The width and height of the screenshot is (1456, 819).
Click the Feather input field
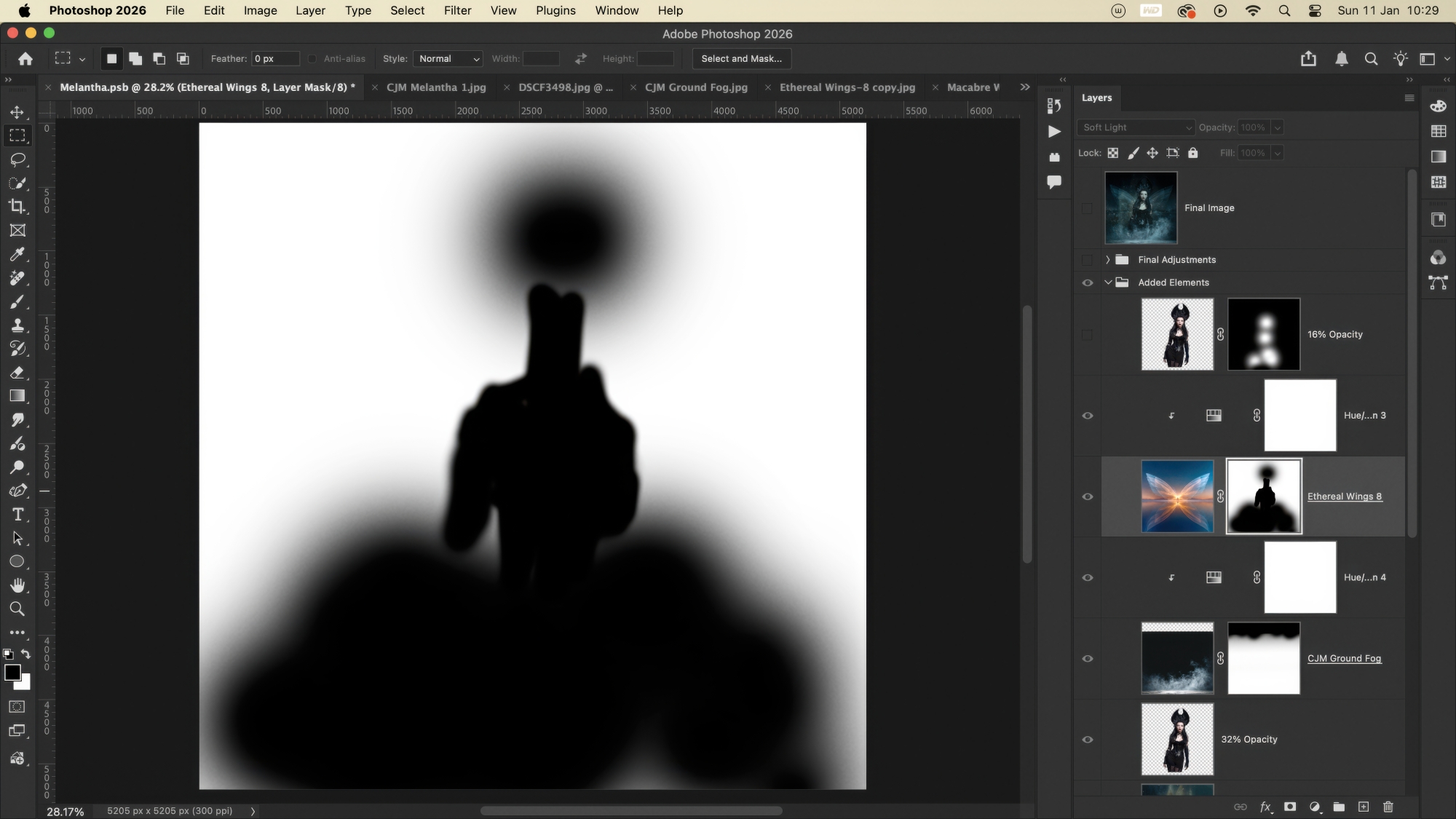pos(275,59)
